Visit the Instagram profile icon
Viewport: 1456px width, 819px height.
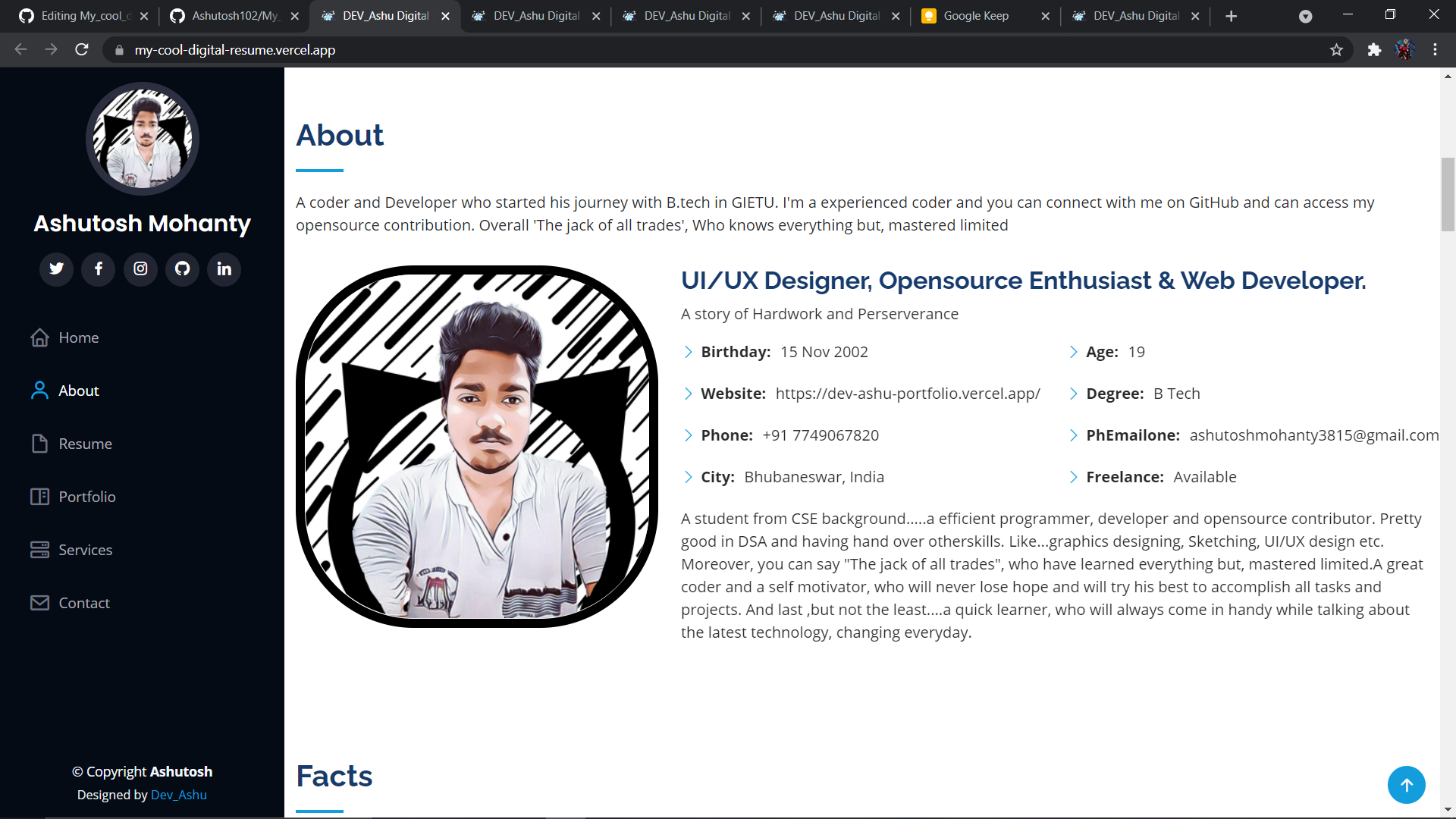(140, 269)
